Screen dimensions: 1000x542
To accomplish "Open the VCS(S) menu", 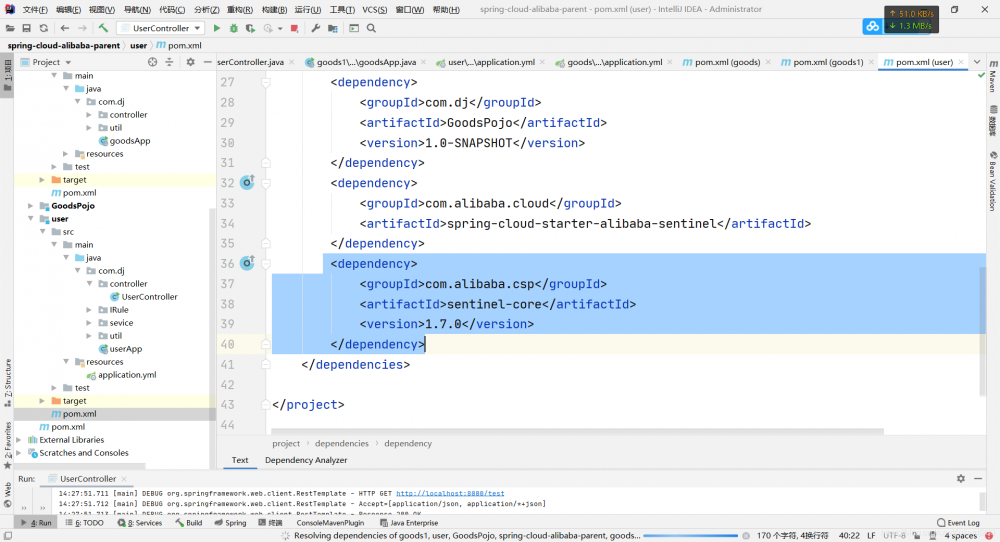I will coord(374,9).
